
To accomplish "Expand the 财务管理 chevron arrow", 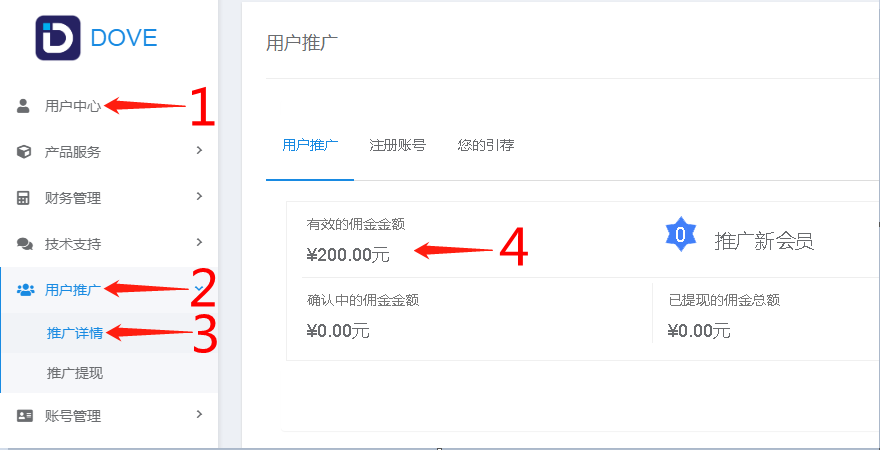I will tap(199, 196).
